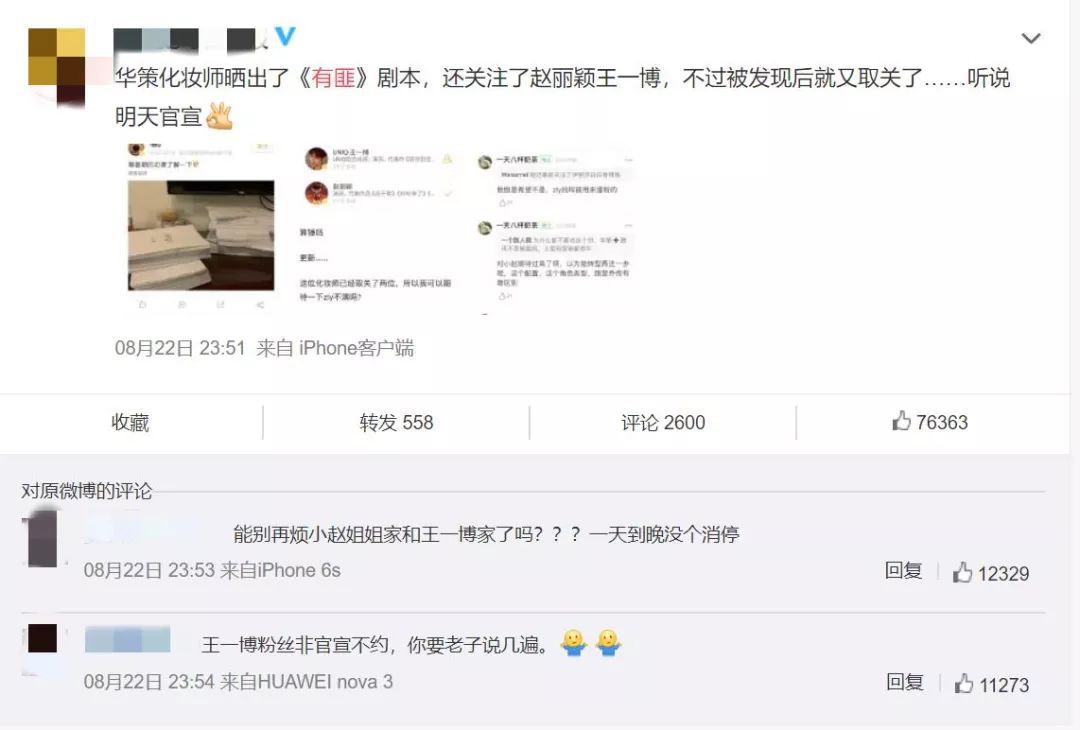This screenshot has height=730, width=1080.
Task: Reply to the 王一博粉丝 comment
Action: (904, 682)
